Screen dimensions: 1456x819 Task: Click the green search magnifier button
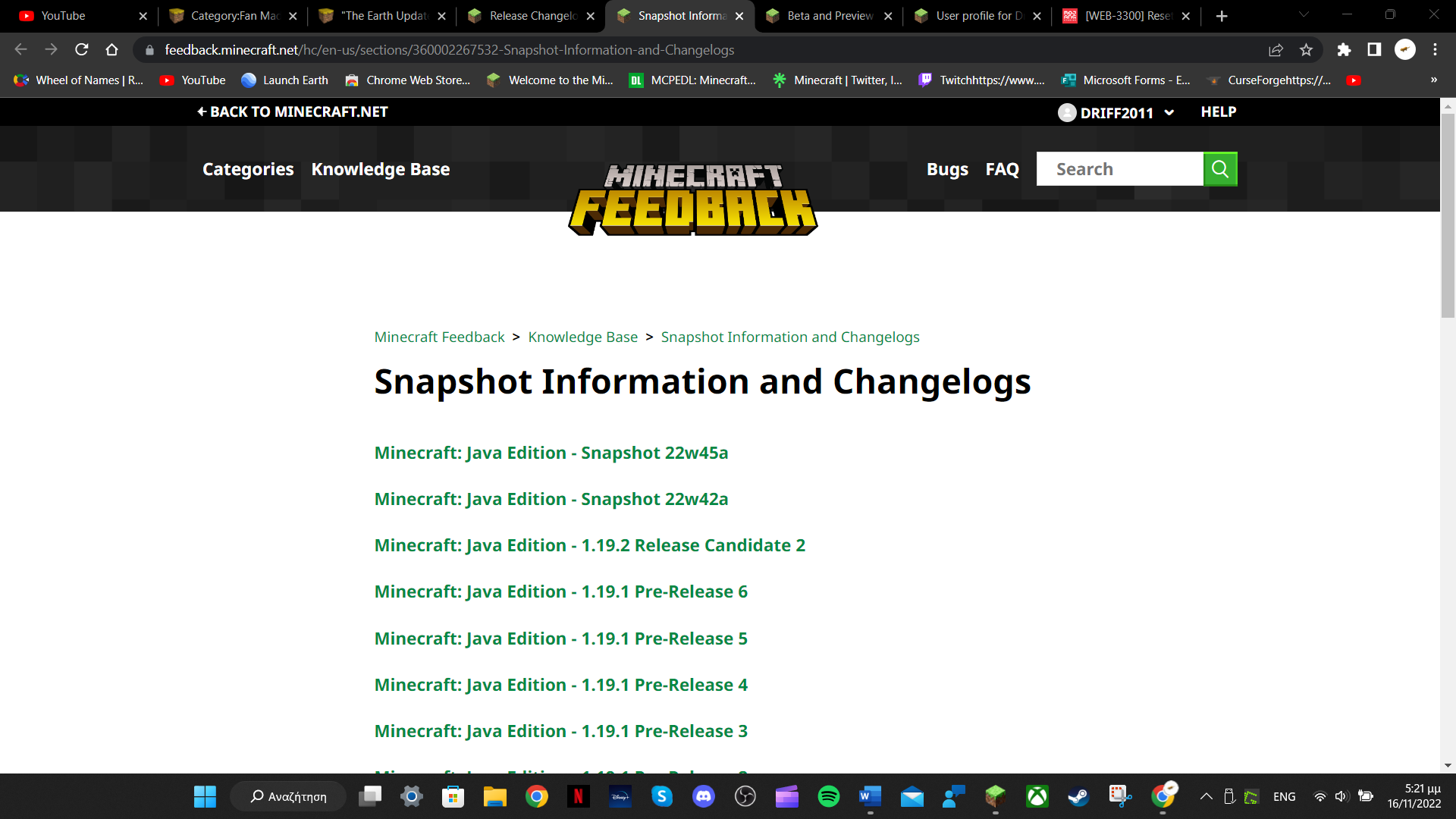[x=1219, y=168]
